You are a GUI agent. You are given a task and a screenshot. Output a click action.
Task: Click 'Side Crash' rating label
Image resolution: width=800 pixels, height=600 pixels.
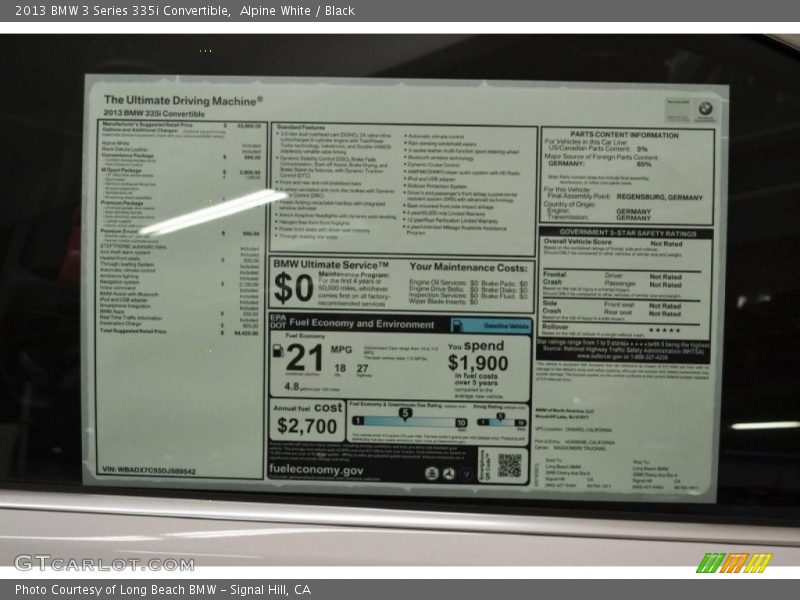coord(552,307)
